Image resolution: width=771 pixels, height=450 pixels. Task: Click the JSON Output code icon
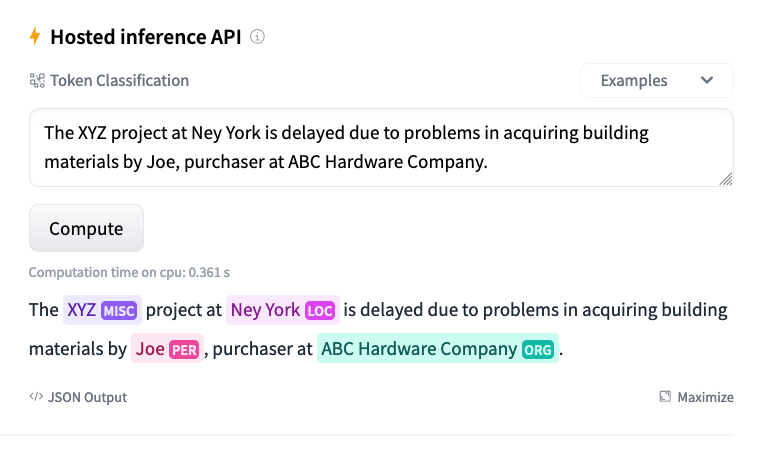[36, 396]
